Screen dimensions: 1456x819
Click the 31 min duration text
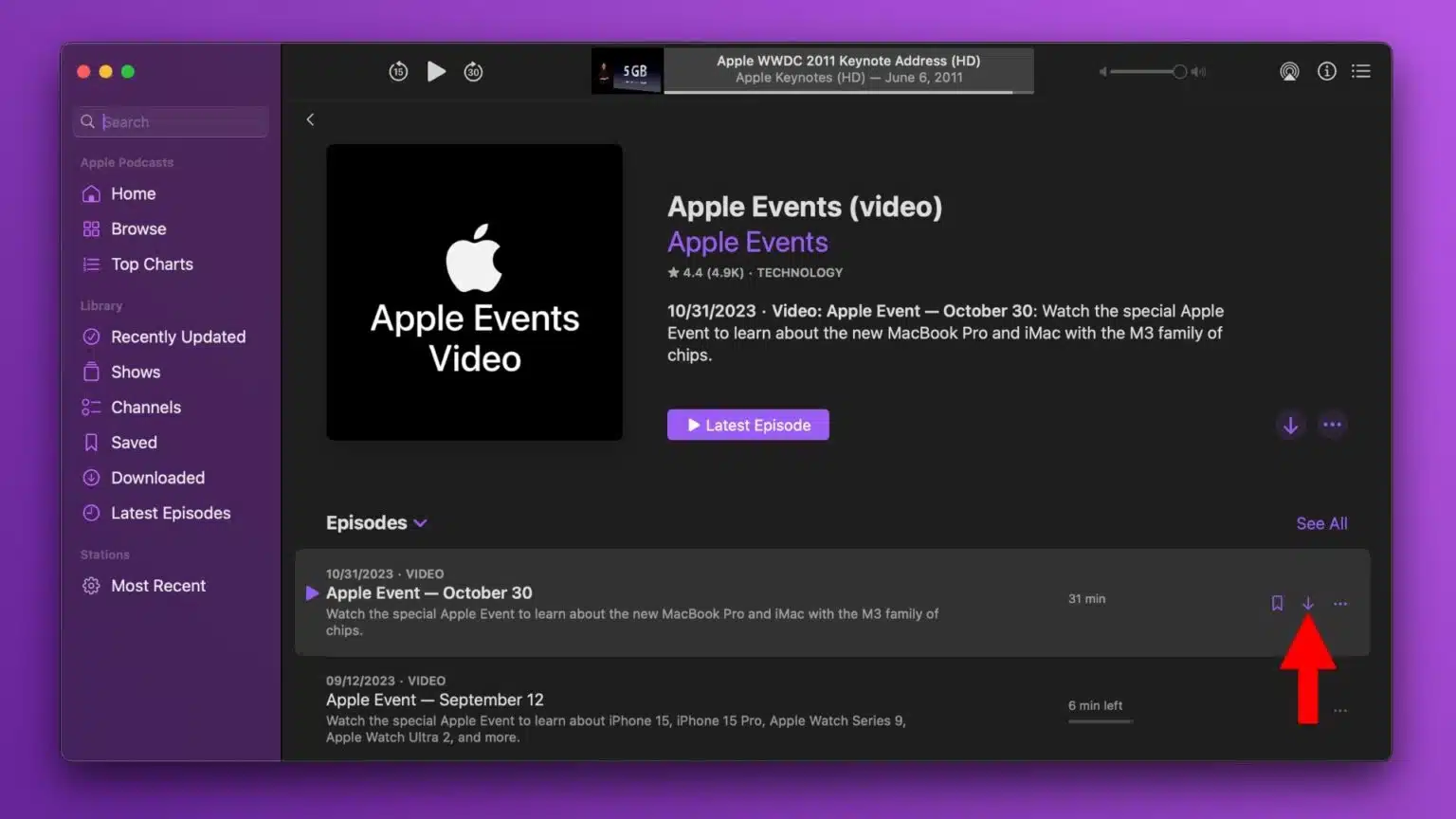pos(1086,599)
